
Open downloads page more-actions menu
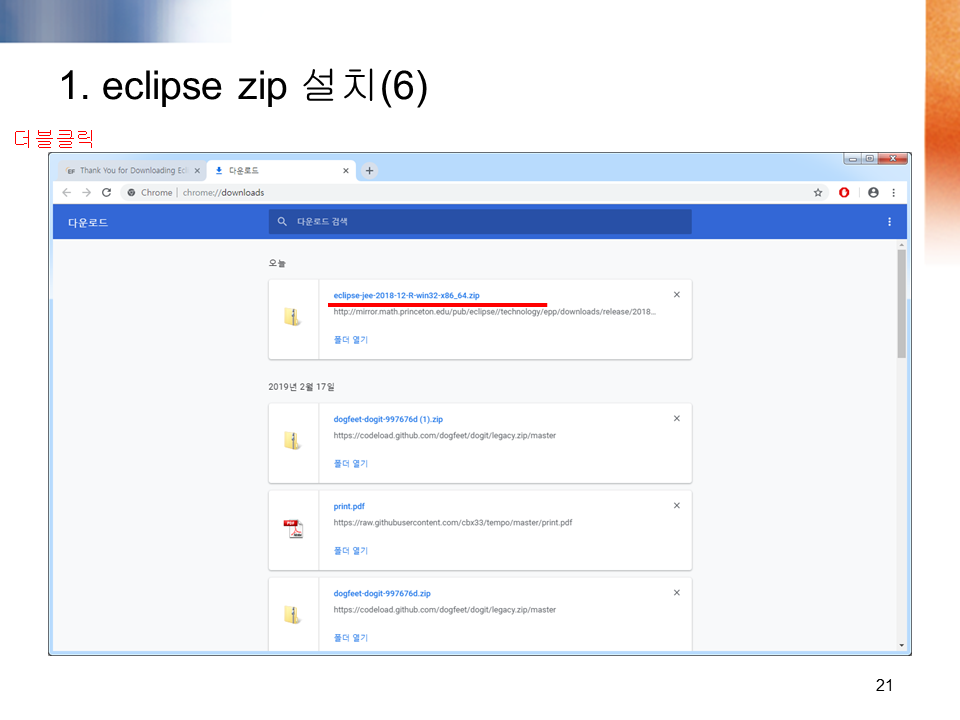pyautogui.click(x=890, y=222)
